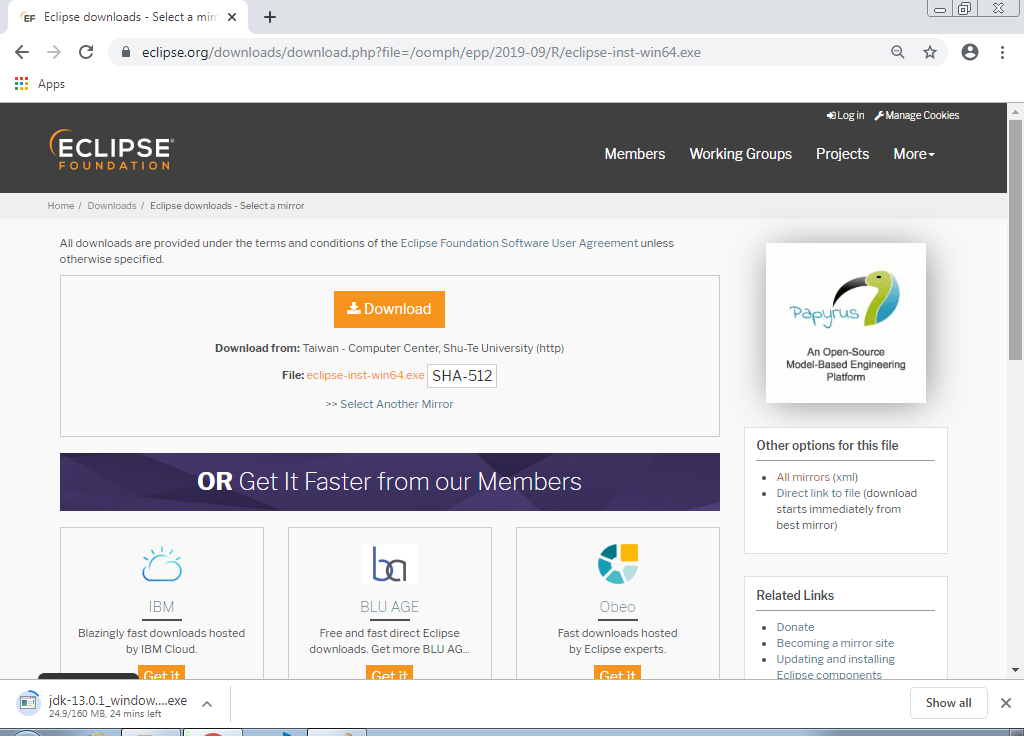Close the Eclipse downloads tab
The height and width of the screenshot is (736, 1024).
(232, 17)
